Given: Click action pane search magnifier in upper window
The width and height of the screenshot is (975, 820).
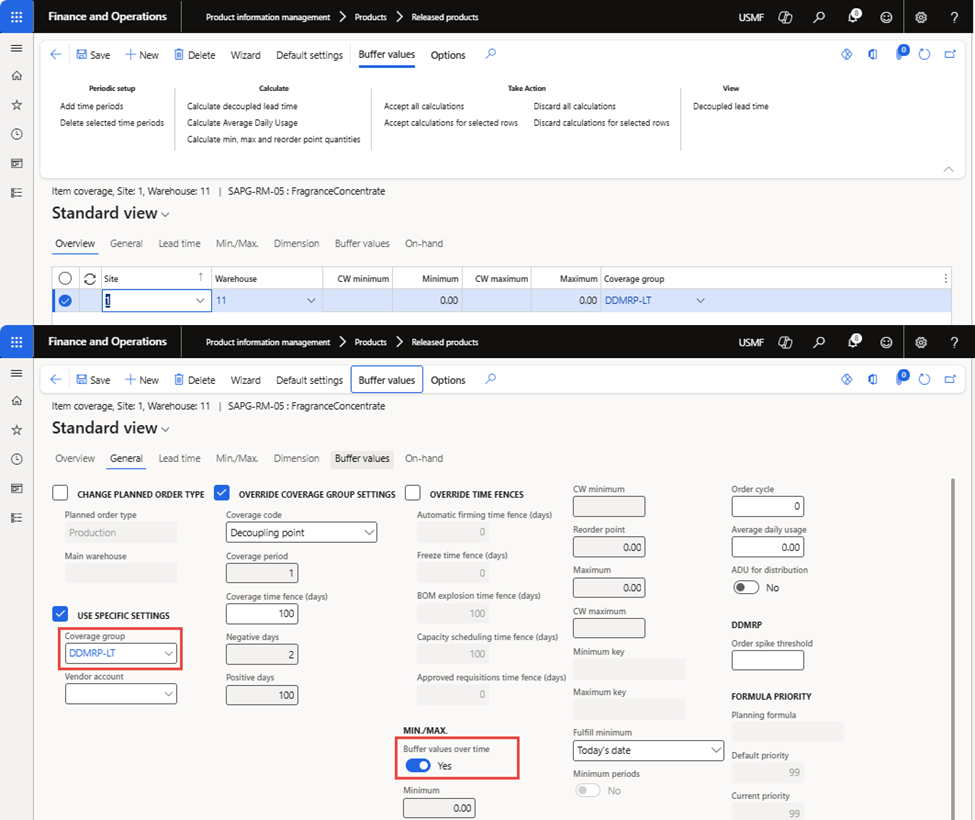Looking at the screenshot, I should pyautogui.click(x=491, y=54).
